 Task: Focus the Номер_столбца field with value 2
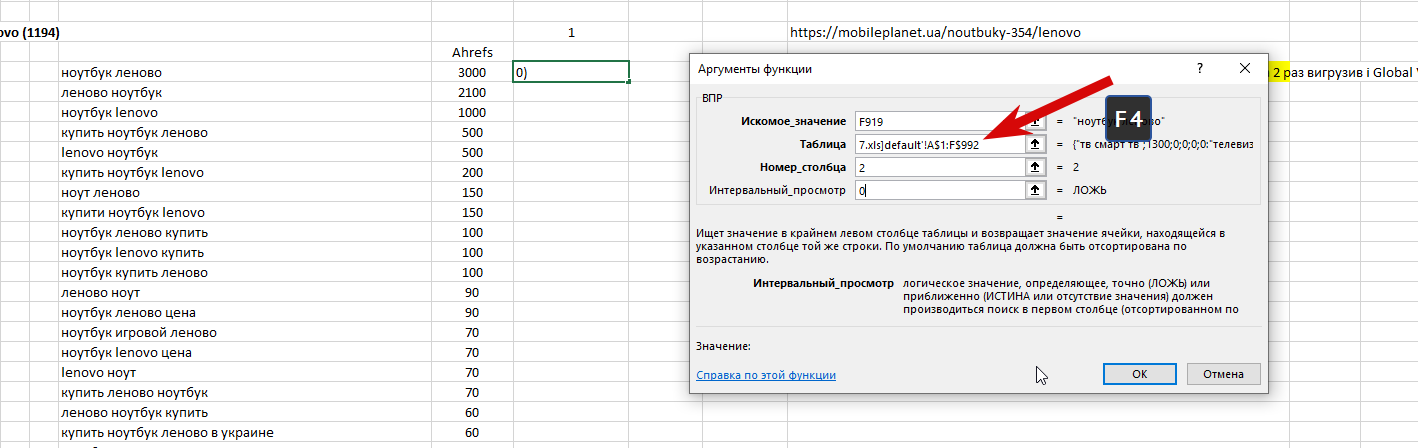pos(940,167)
